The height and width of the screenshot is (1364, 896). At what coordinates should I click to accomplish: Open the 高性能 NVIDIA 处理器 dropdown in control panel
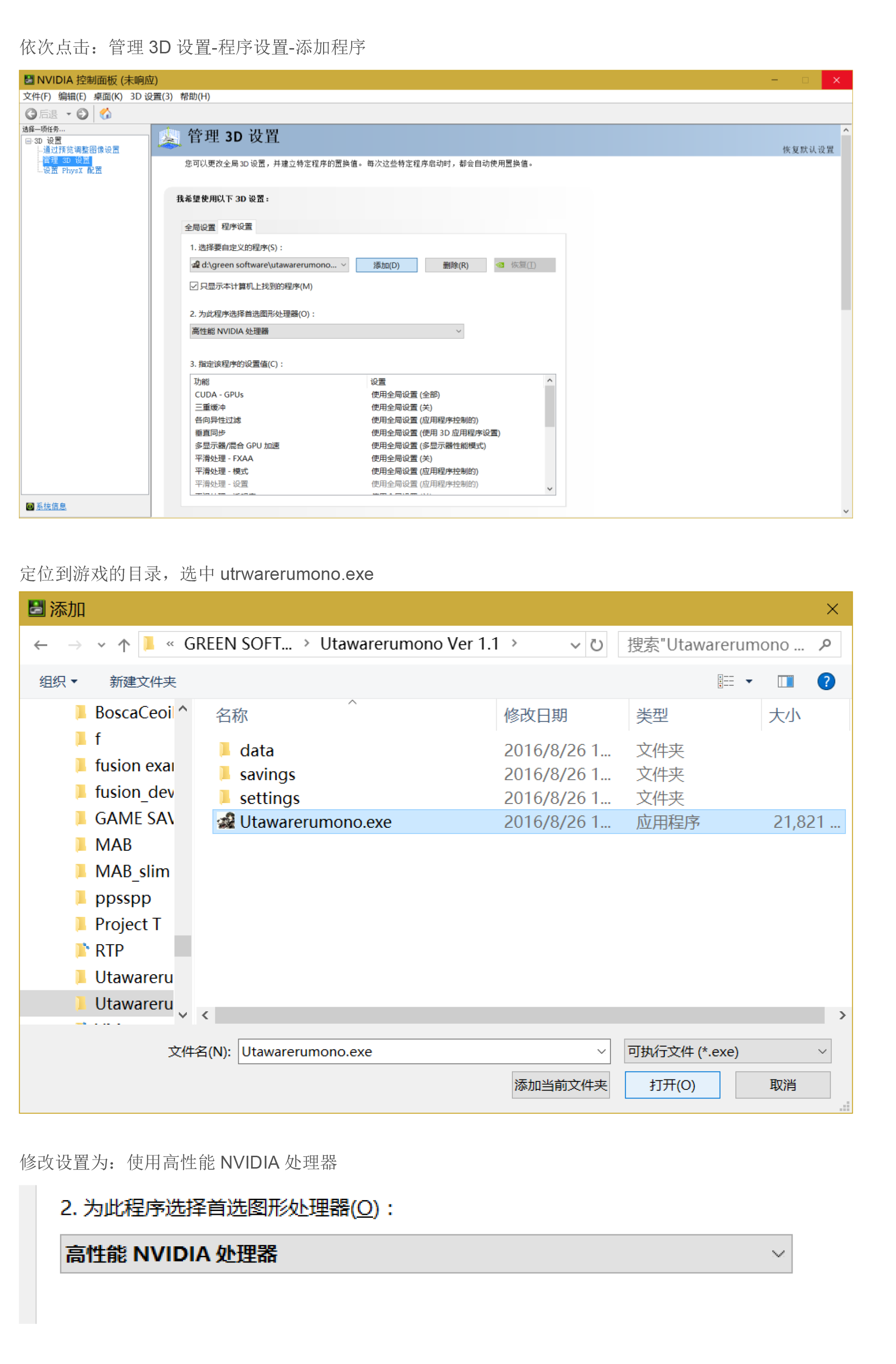click(x=326, y=331)
